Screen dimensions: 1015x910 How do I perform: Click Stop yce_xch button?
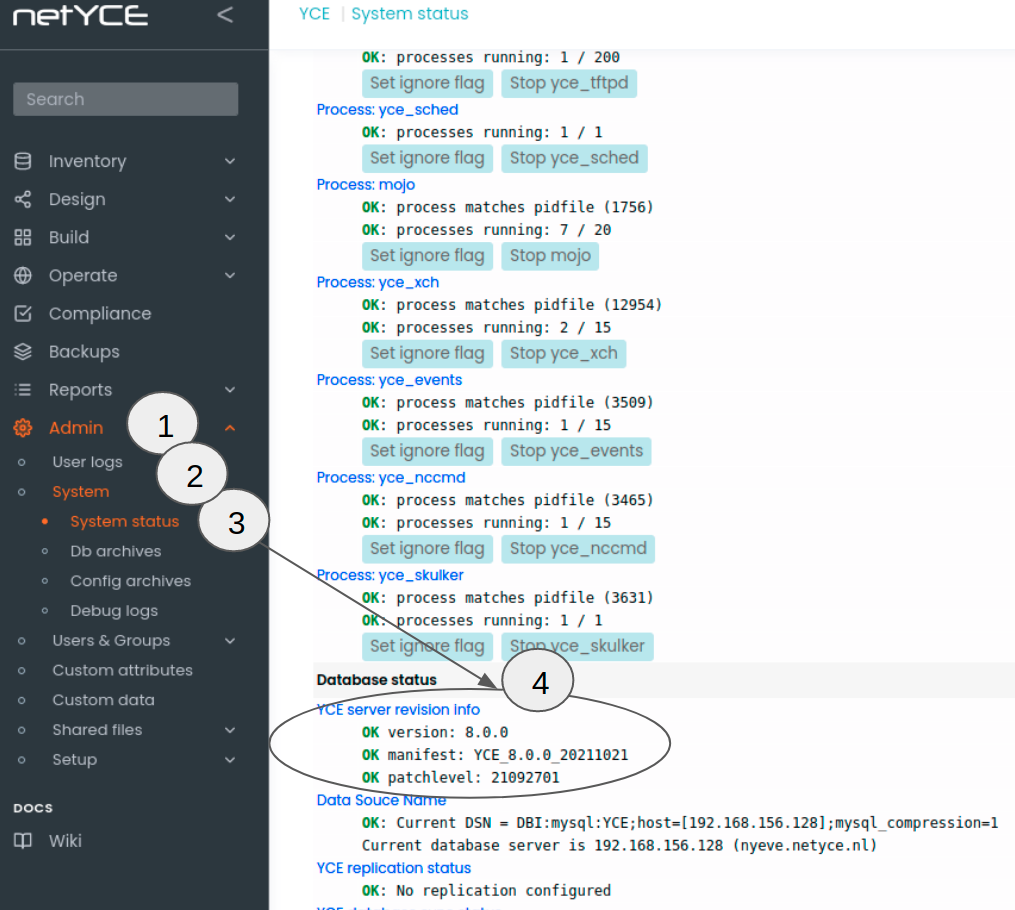[564, 354]
